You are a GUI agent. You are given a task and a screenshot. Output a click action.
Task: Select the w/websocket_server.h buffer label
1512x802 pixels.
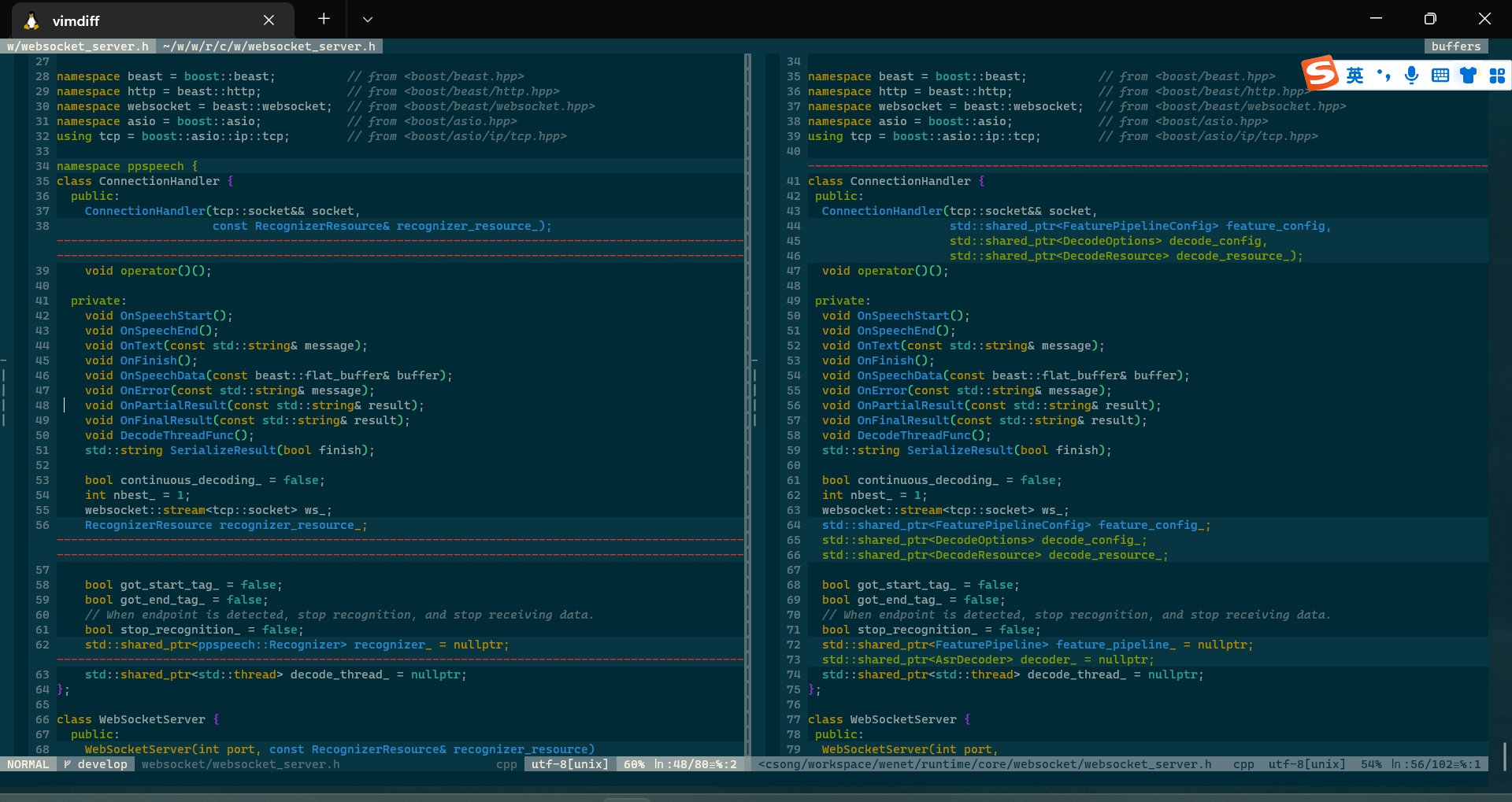76,46
